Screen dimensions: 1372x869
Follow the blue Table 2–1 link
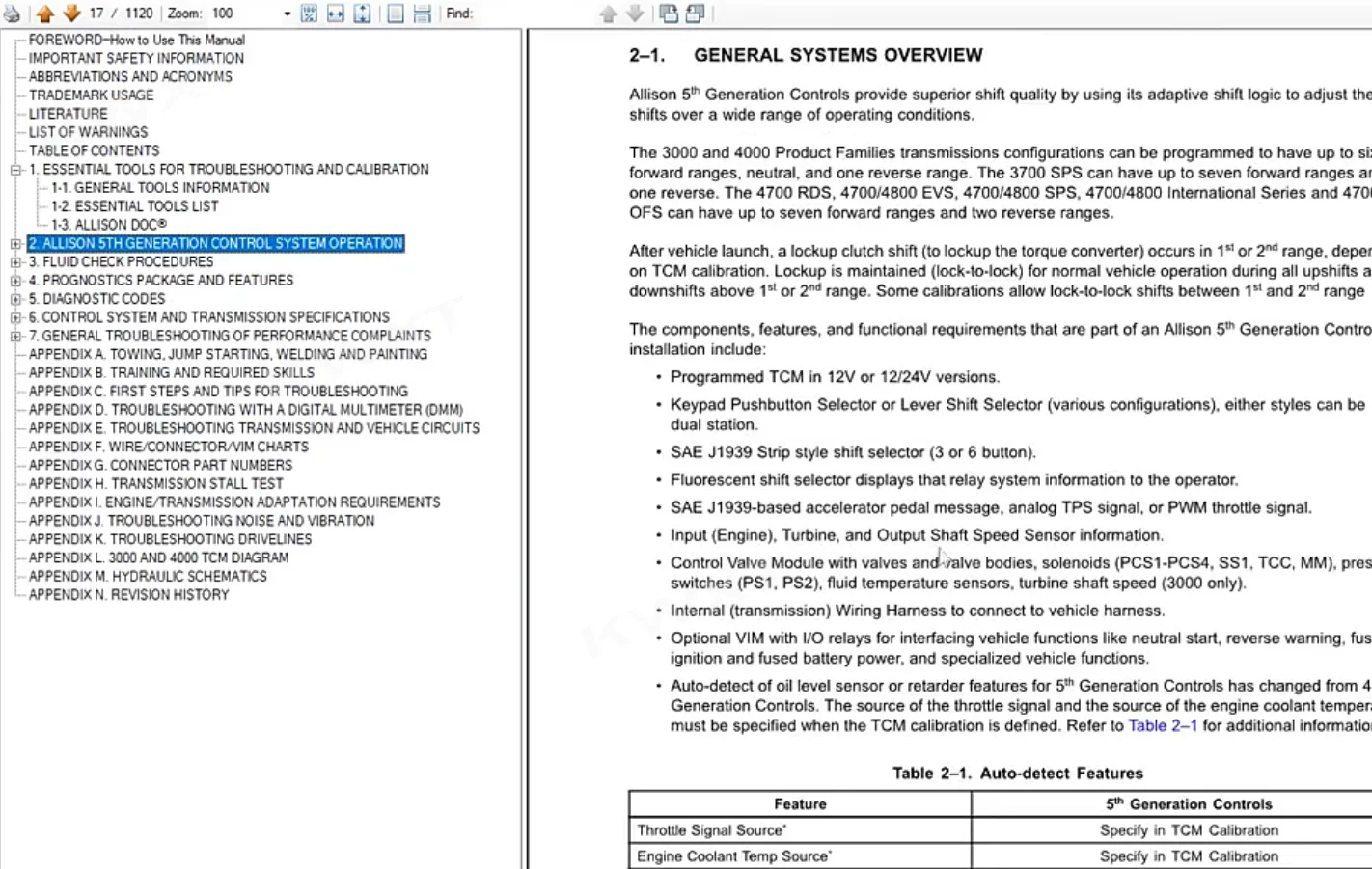click(x=1163, y=725)
